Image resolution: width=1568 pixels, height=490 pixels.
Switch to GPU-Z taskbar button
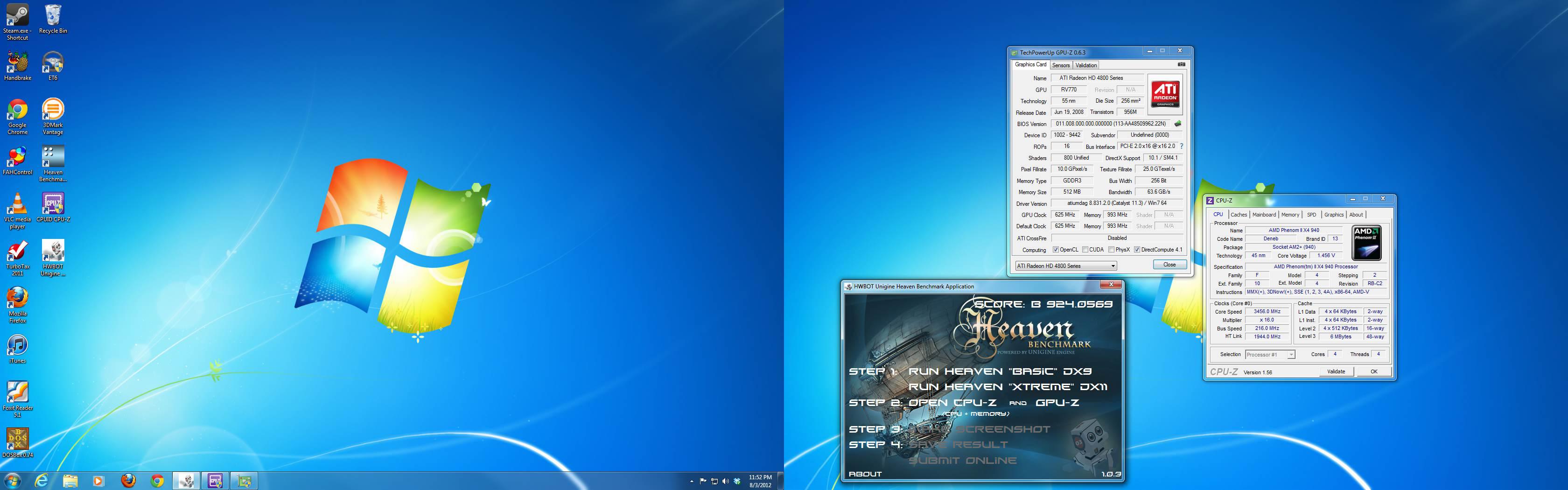[244, 481]
